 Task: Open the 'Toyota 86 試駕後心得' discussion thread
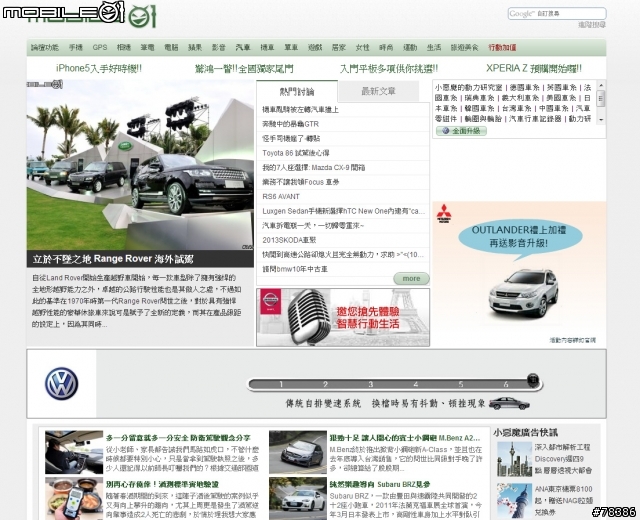pos(296,153)
